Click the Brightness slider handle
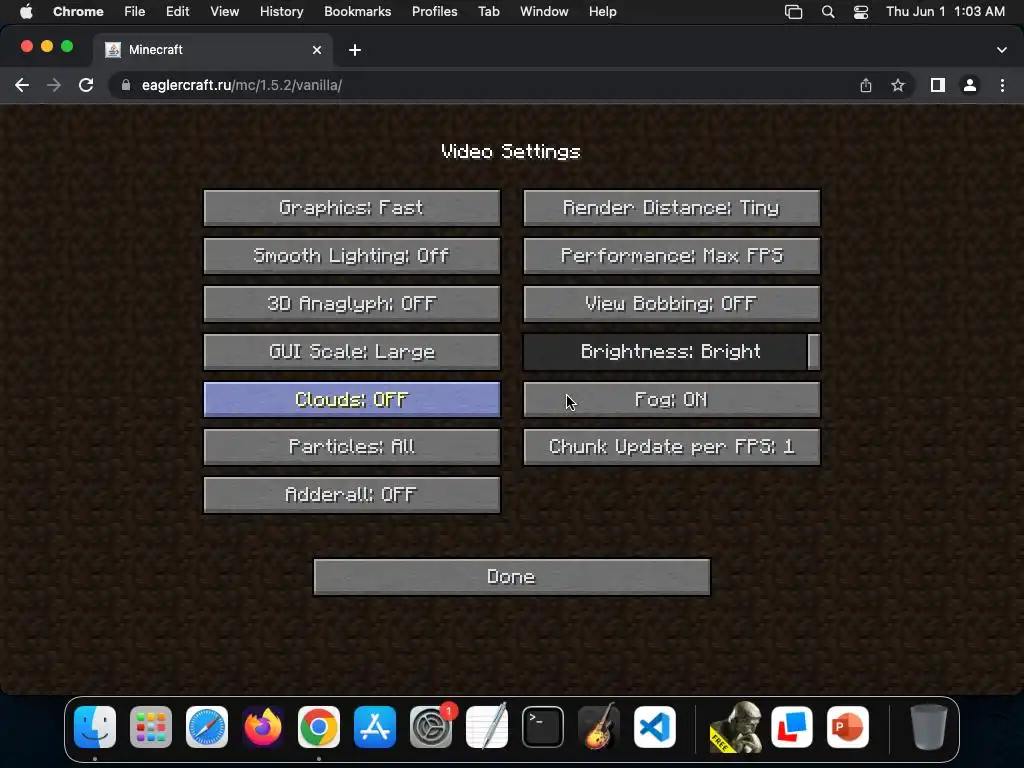1024x768 pixels. coord(813,351)
